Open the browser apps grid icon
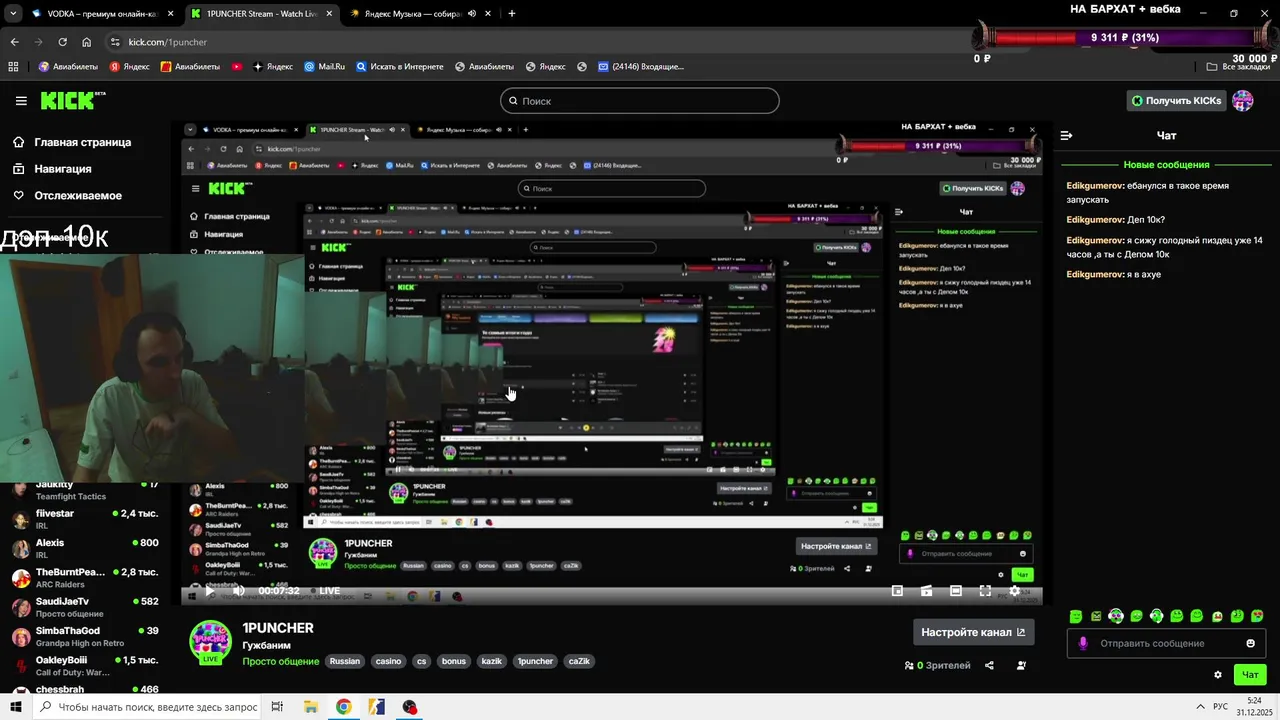Screen dimensions: 1280x720 13,66
